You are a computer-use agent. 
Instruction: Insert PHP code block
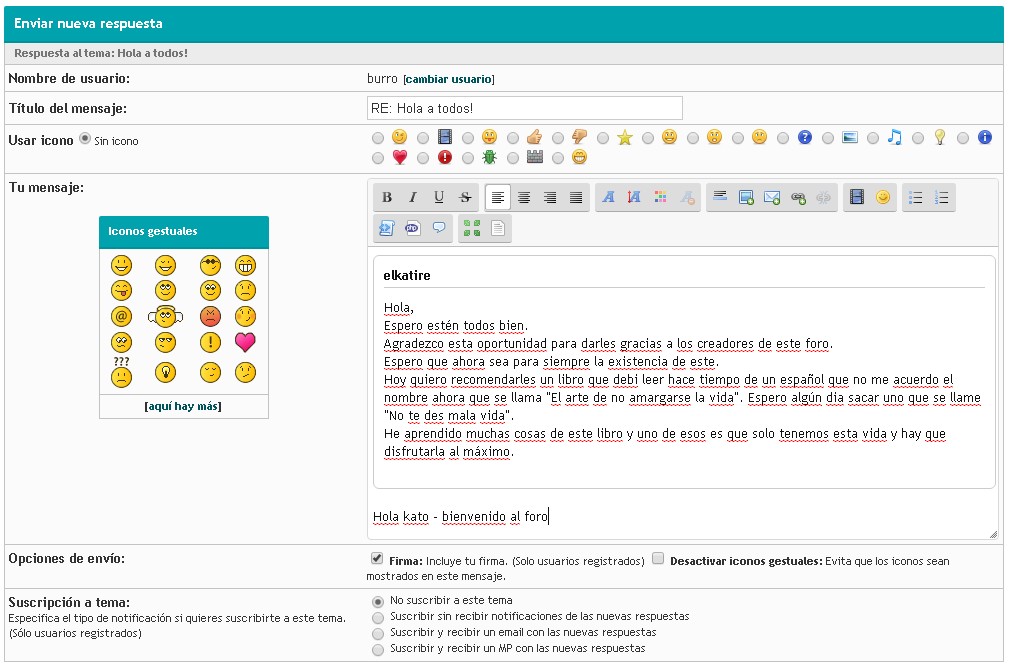[412, 229]
